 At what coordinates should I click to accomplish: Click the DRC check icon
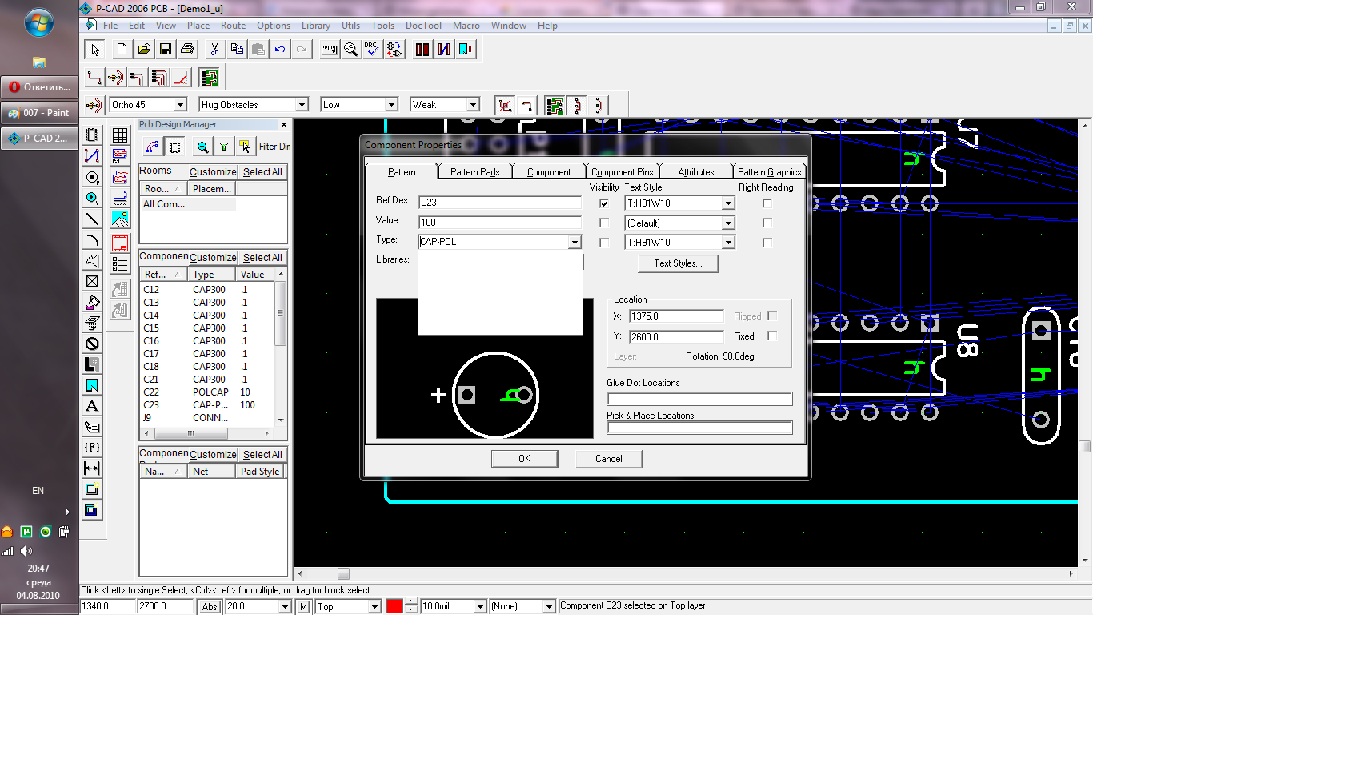coord(373,49)
